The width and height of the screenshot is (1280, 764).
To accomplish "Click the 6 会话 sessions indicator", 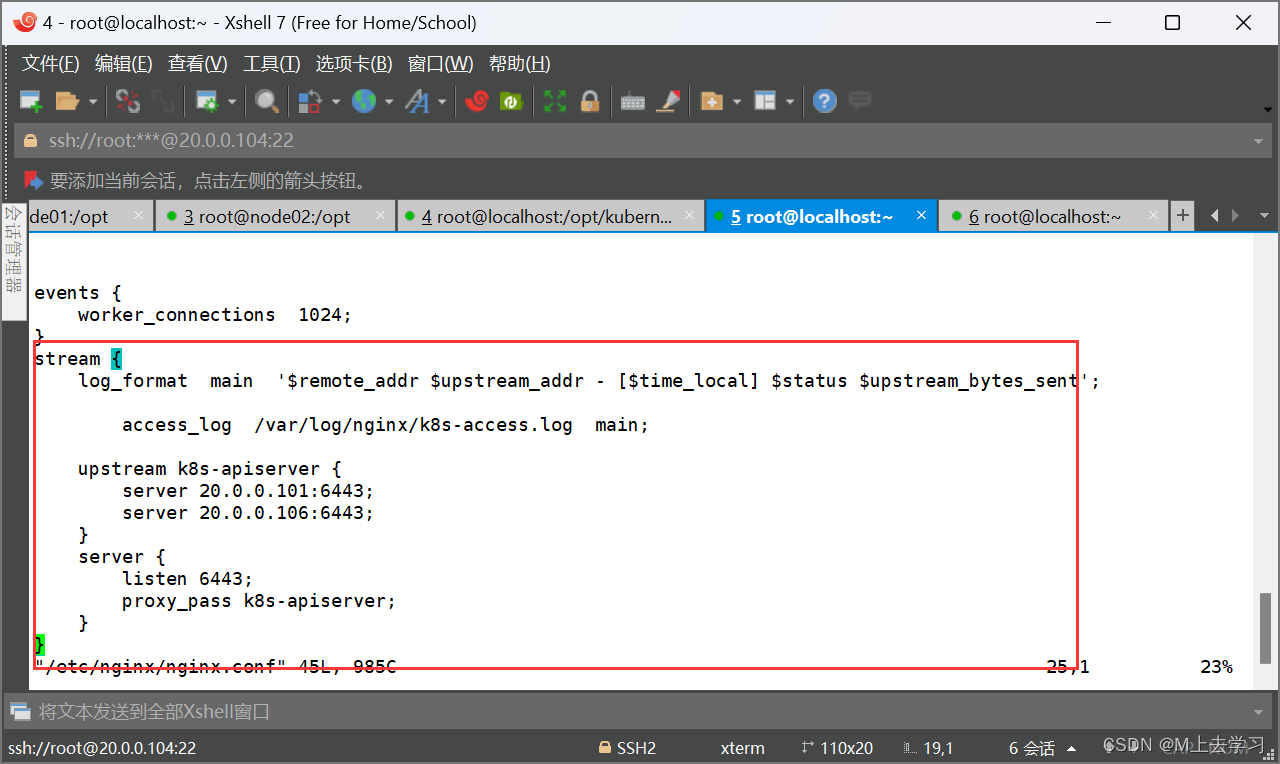I will pos(1032,748).
